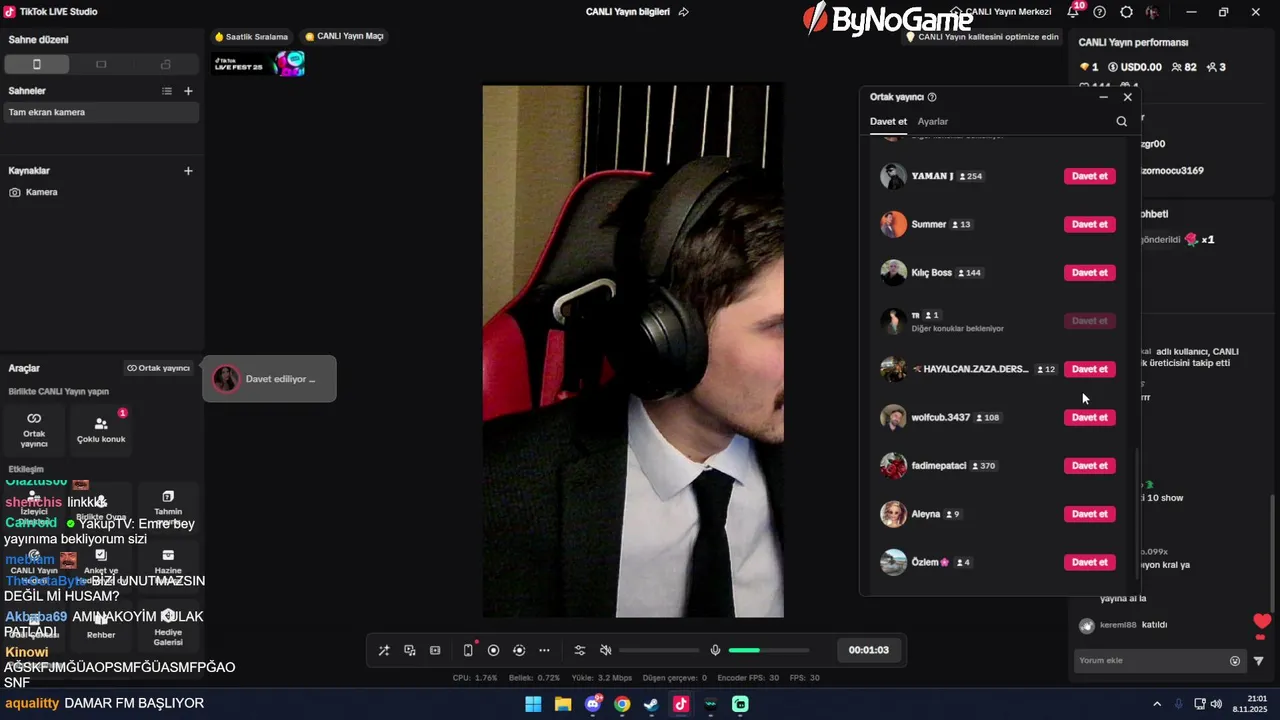Click the add clip frame icon in bottom toolbar
Image resolution: width=1280 pixels, height=720 pixels.
coord(435,650)
